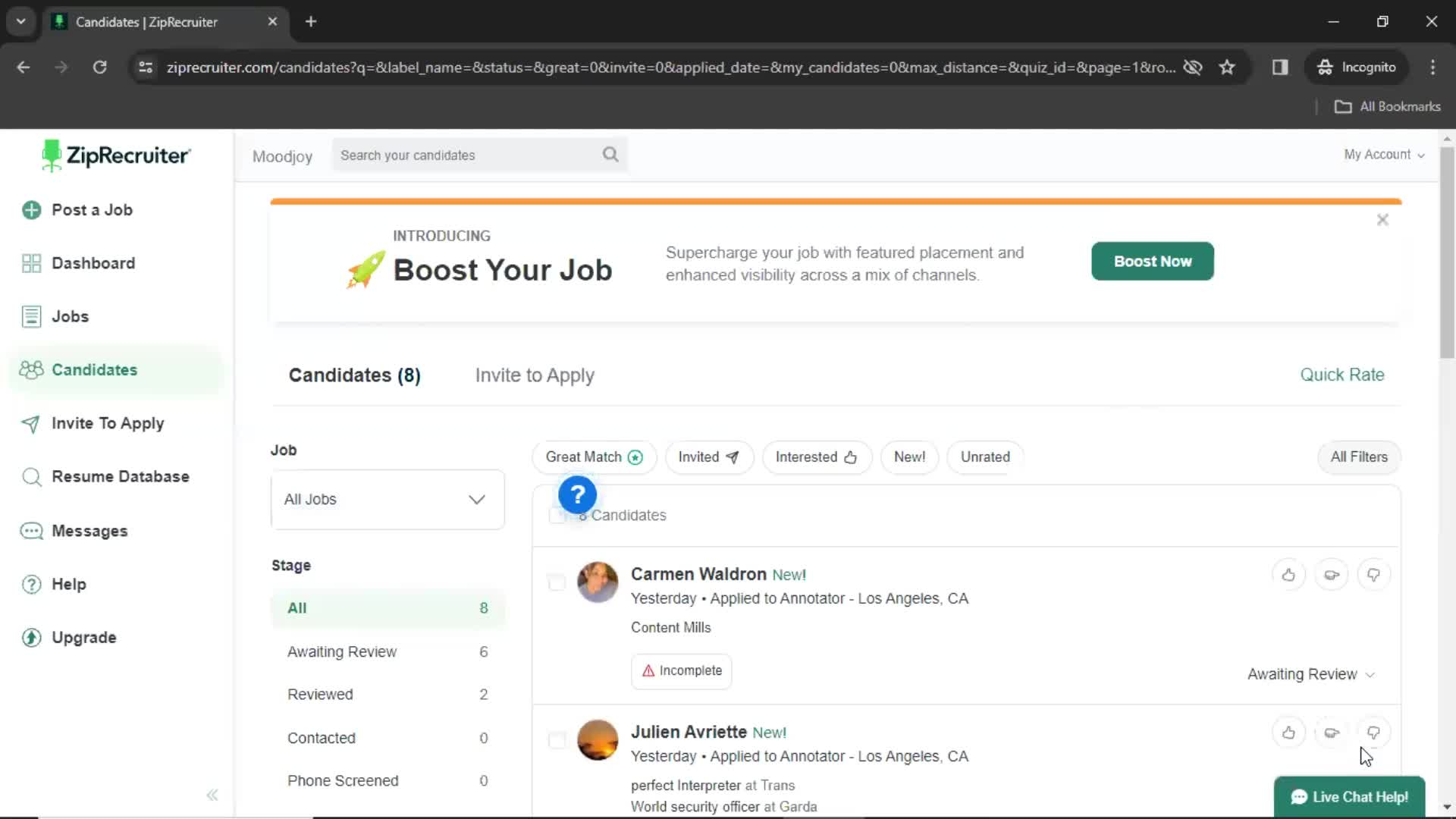The width and height of the screenshot is (1456, 819).
Task: Click the Incomplete warning badge on Carmen Waldron
Action: pos(683,670)
